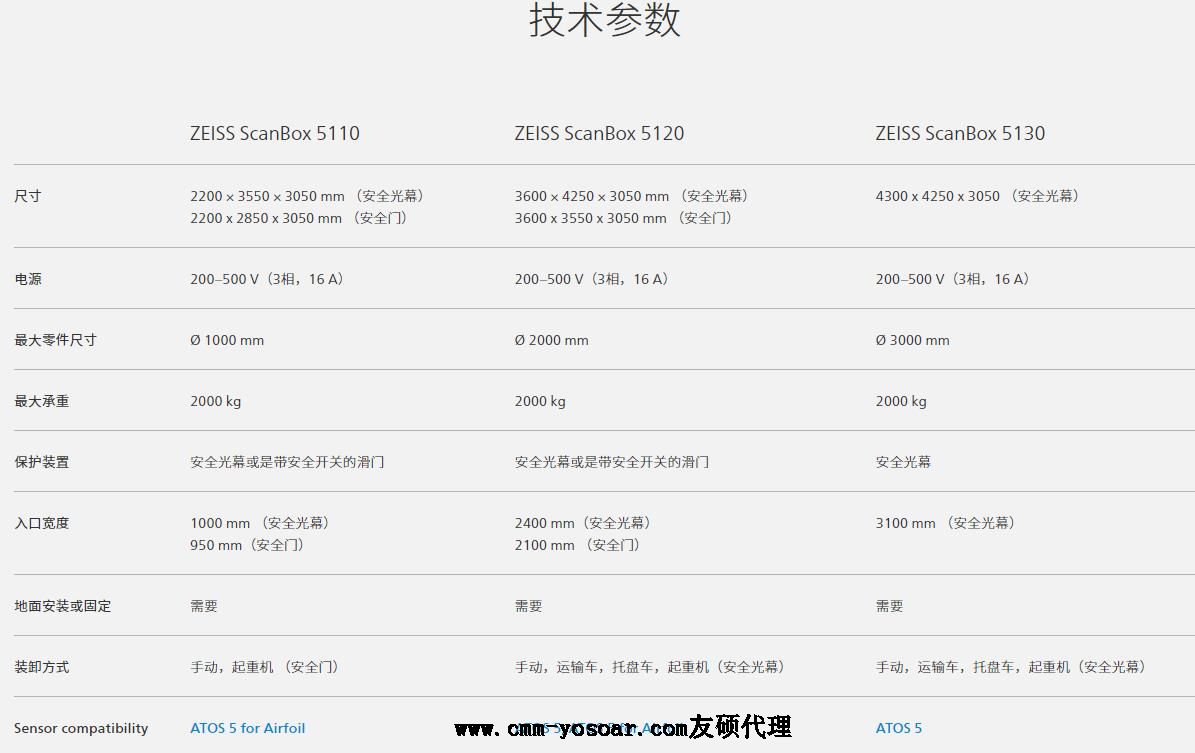Select the Ø 2000 mm part size value
Viewport: 1195px width, 753px height.
552,340
